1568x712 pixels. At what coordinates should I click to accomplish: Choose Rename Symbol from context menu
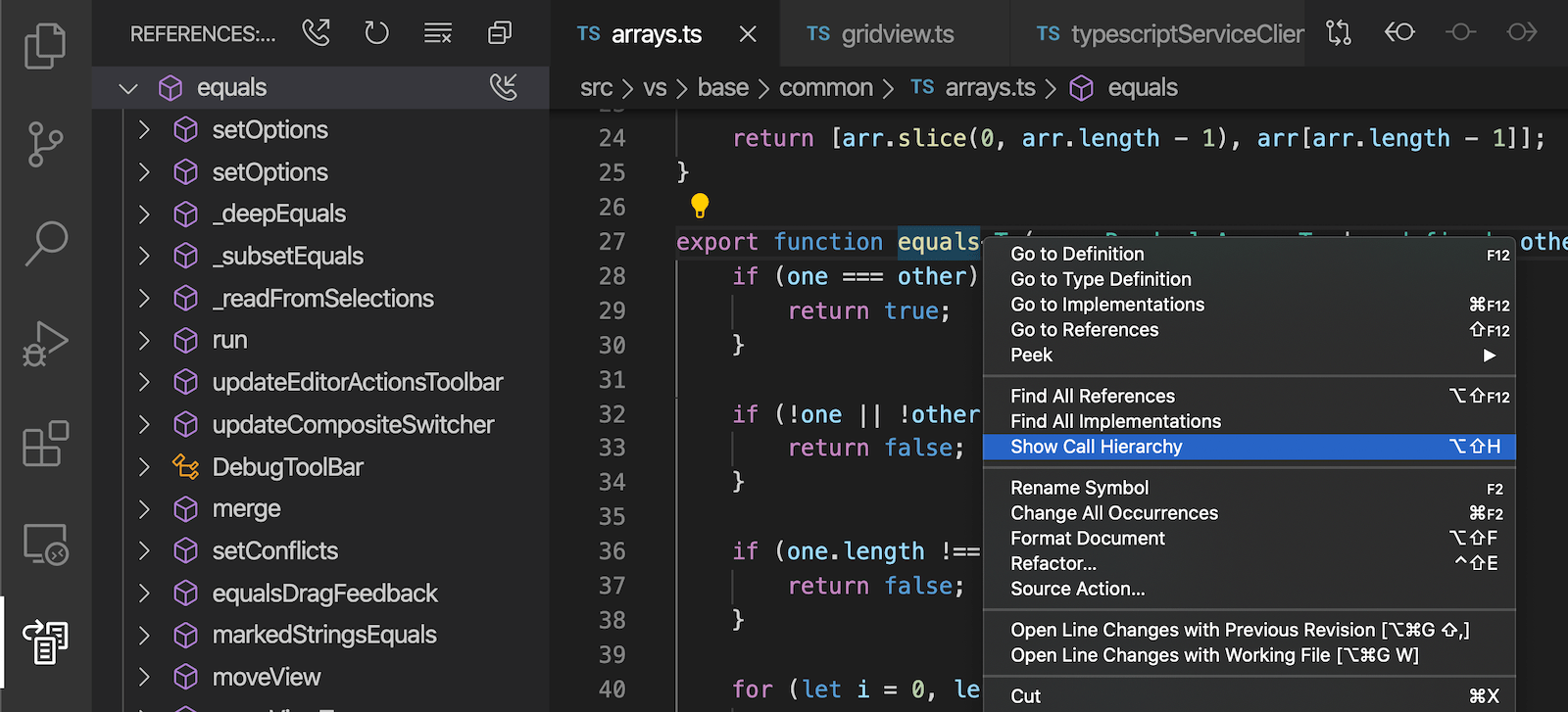(x=1079, y=488)
